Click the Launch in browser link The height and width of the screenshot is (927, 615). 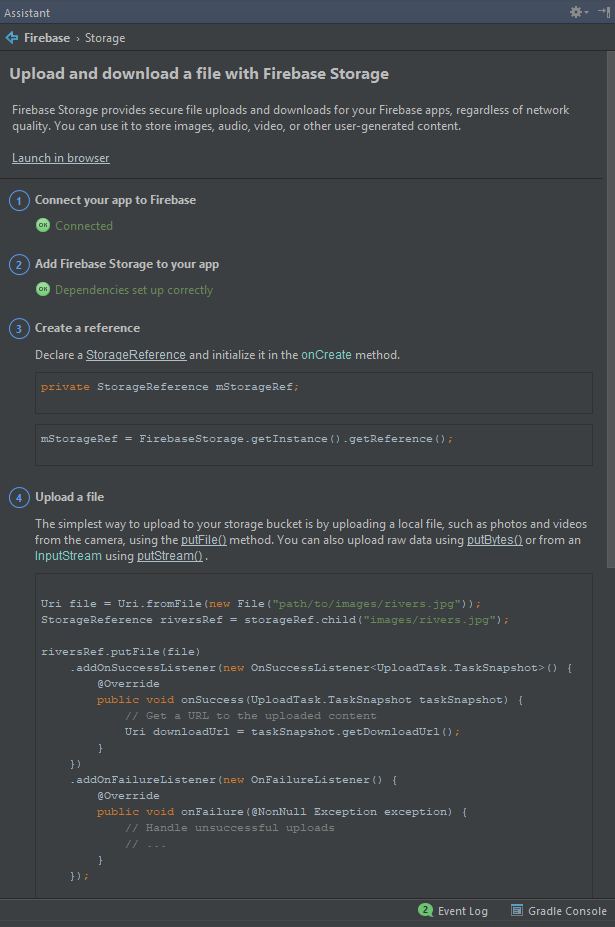60,158
